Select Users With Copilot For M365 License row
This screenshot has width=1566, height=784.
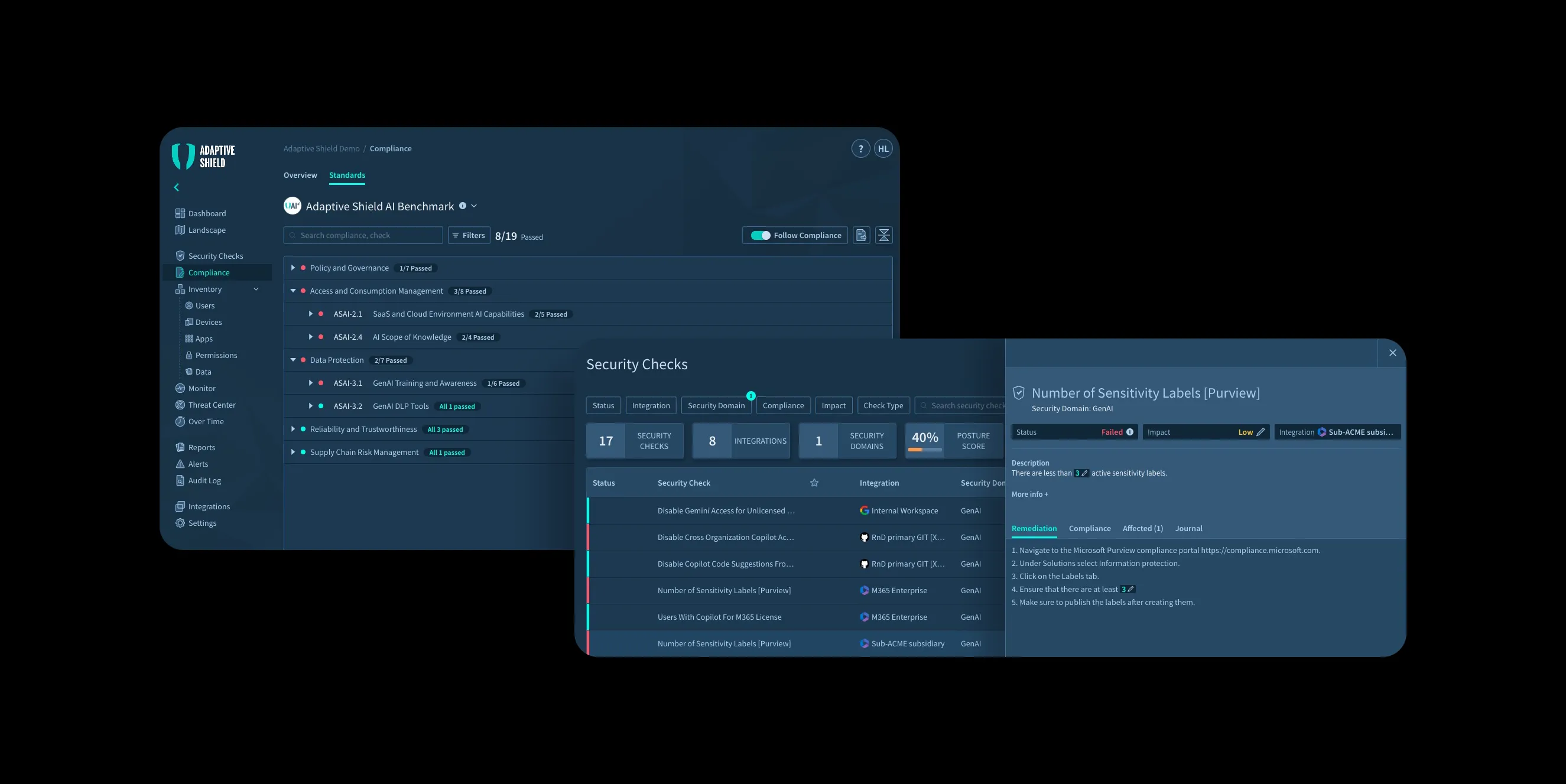(796, 617)
